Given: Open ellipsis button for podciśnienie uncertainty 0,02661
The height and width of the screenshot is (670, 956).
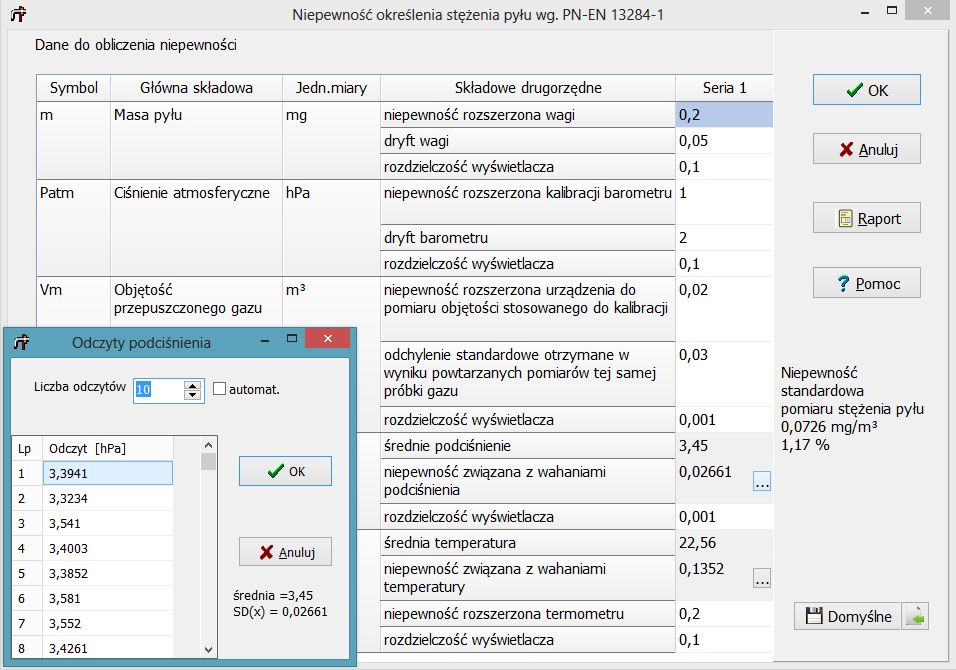Looking at the screenshot, I should pos(762,481).
